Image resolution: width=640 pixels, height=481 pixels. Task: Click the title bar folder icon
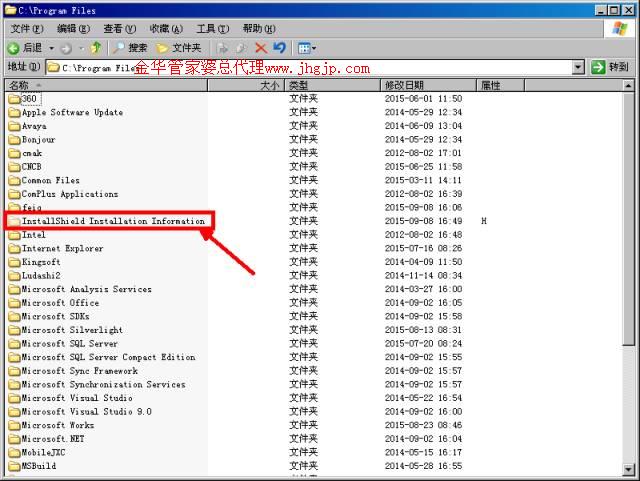point(11,10)
